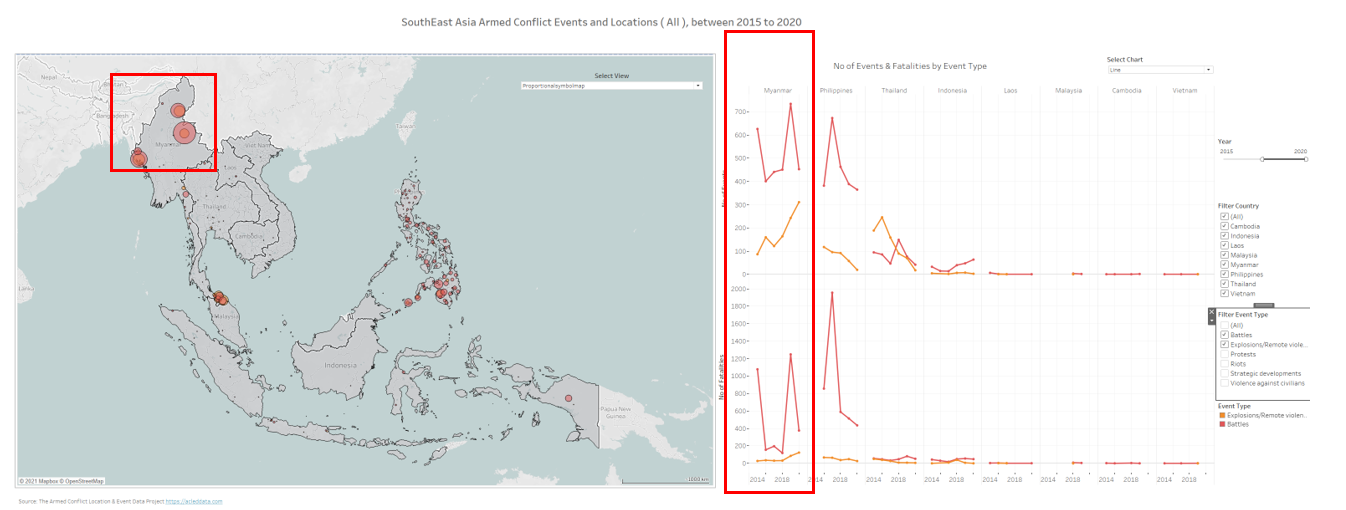The width and height of the screenshot is (1346, 510).
Task: Uncheck the Myanmar country filter
Action: (1224, 265)
